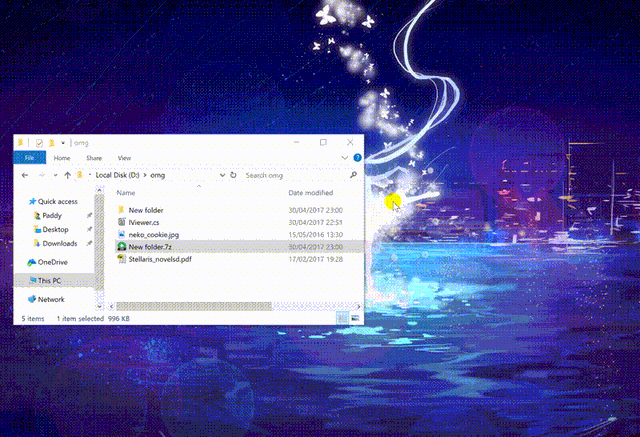The width and height of the screenshot is (640, 437).
Task: Open the File ribbon tab
Action: pyautogui.click(x=29, y=158)
